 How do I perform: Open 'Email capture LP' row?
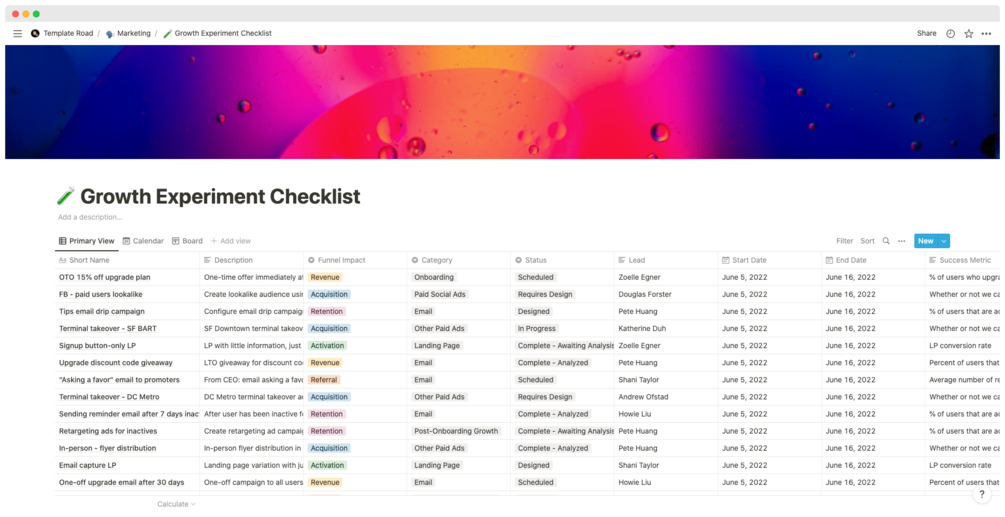(88, 465)
